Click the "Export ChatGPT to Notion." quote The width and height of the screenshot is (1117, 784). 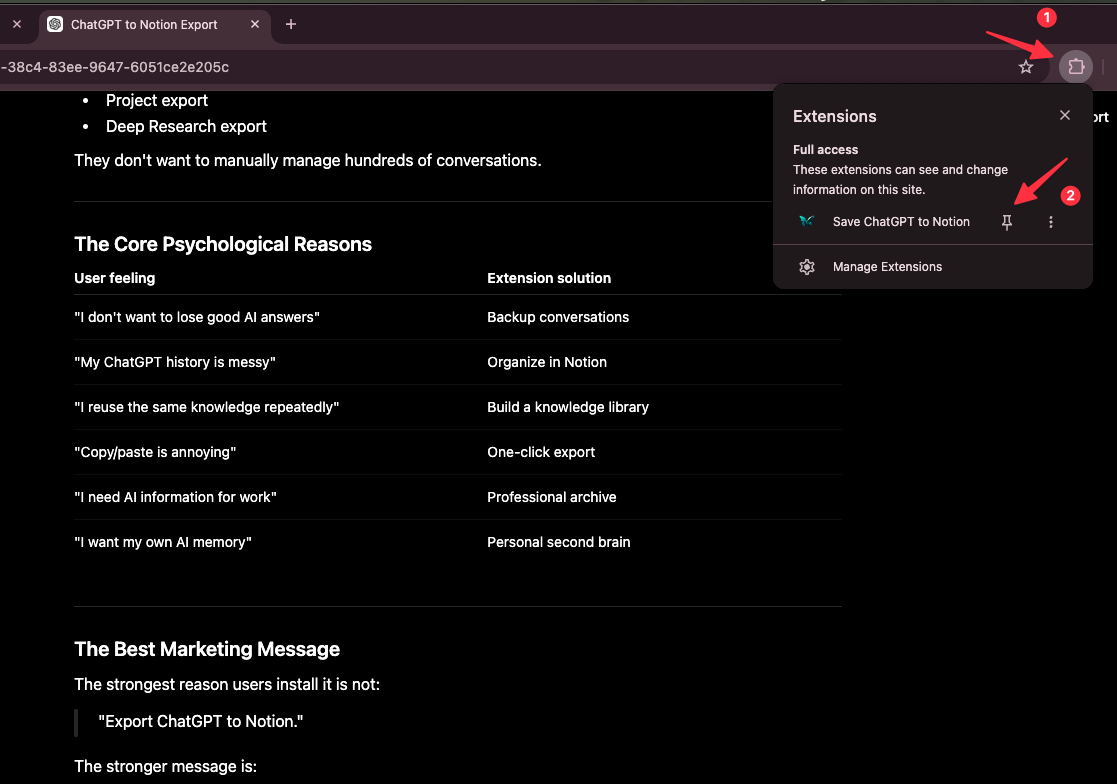coord(201,721)
